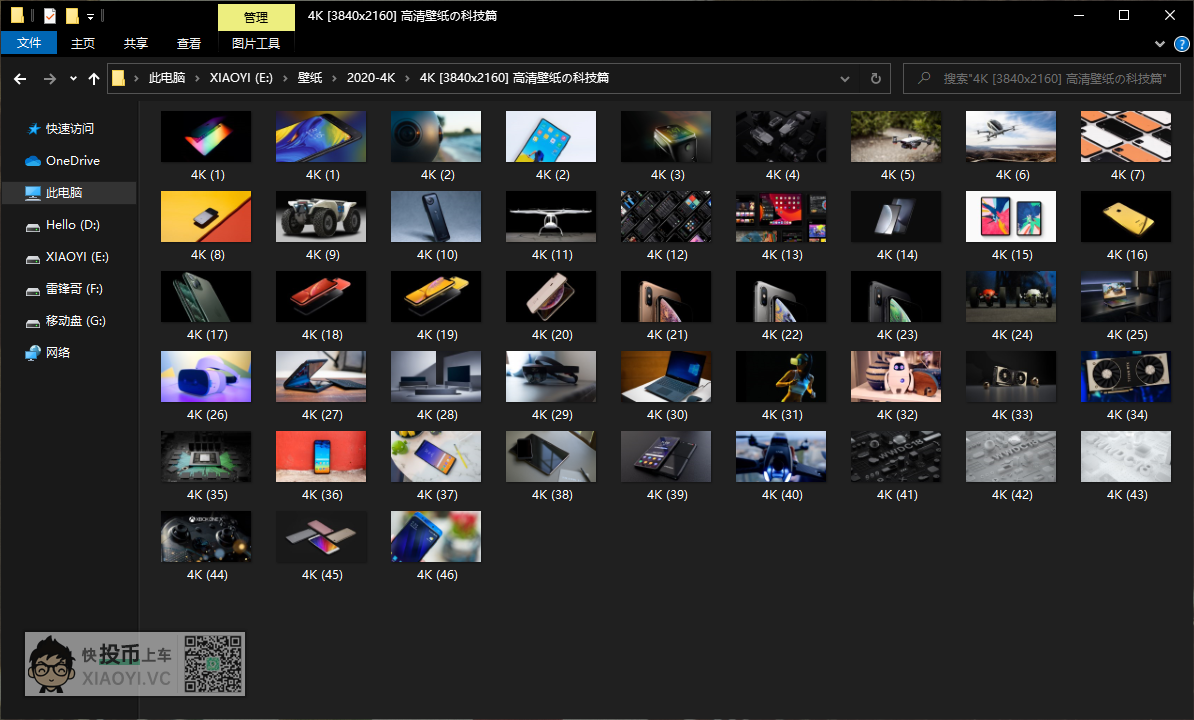
Task: Select the Hello (D:) drive
Action: coord(72,225)
